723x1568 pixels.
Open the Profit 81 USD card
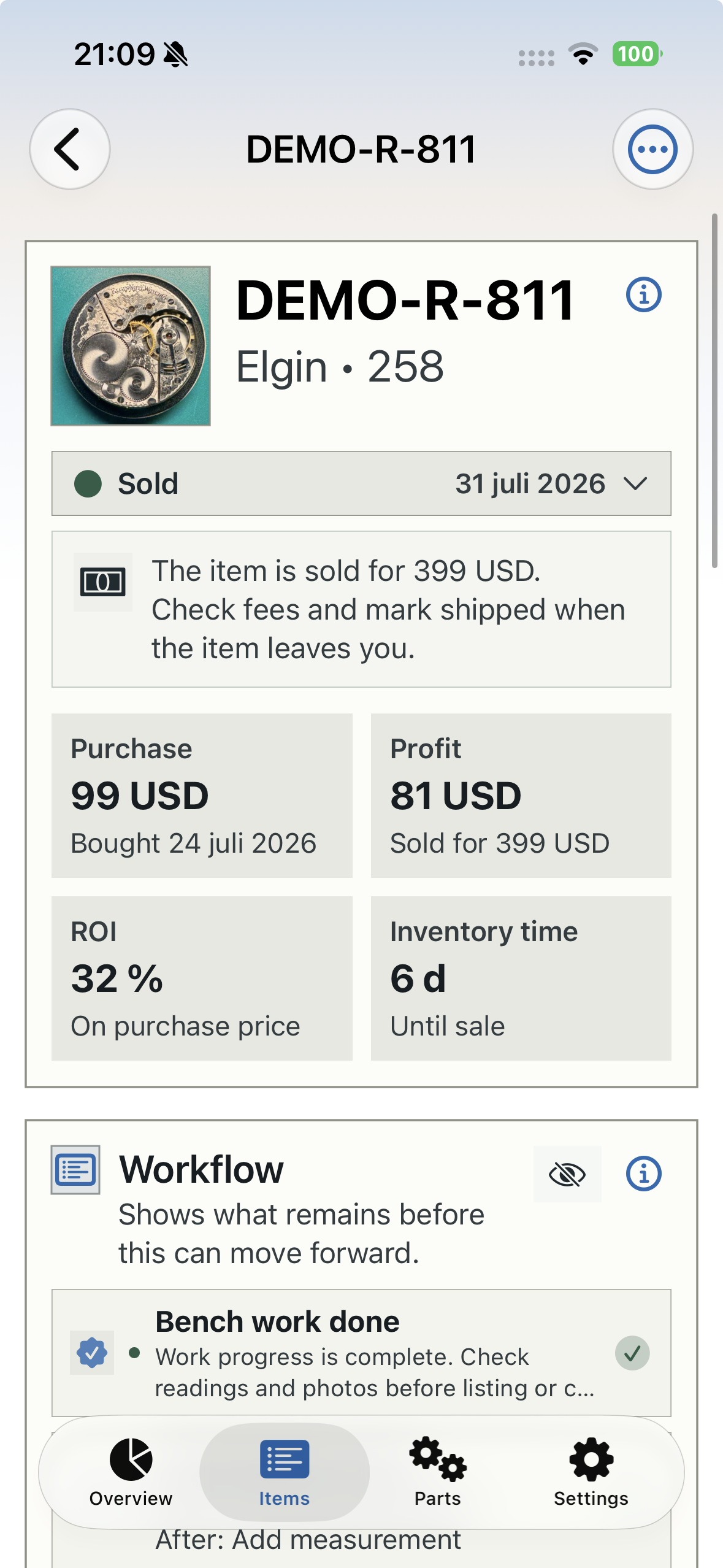click(x=521, y=795)
